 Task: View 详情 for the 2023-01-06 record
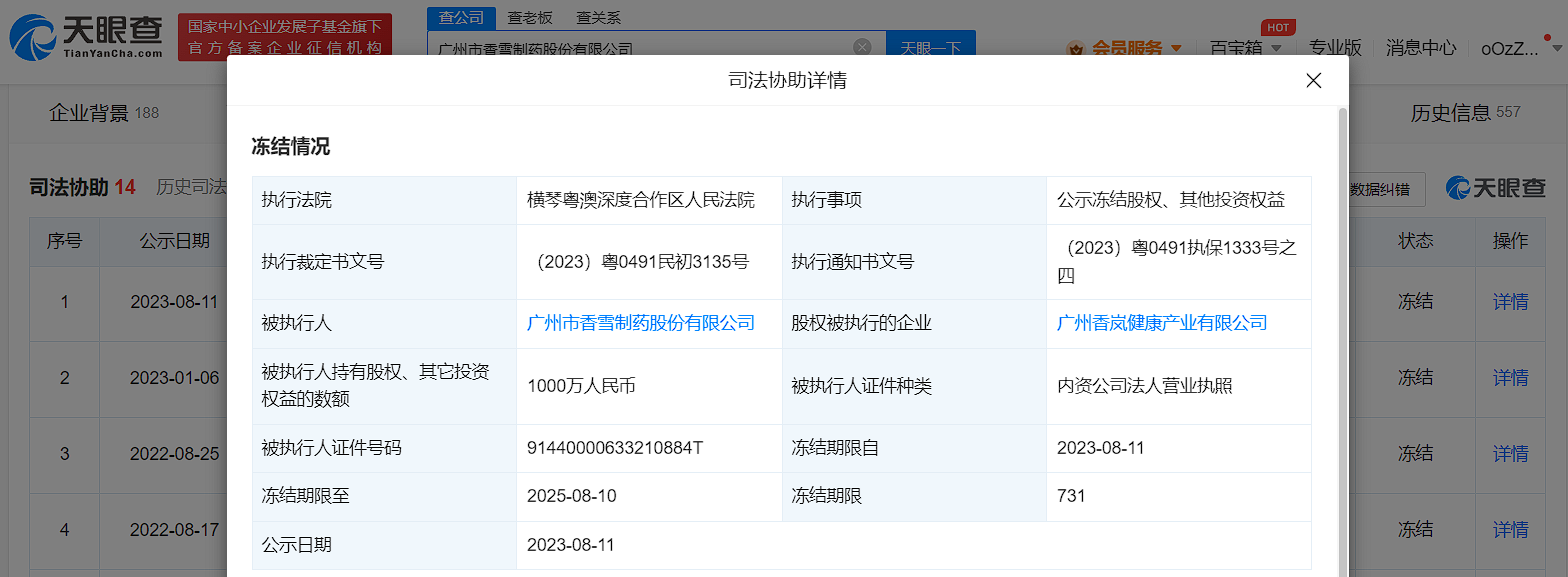(x=1510, y=378)
